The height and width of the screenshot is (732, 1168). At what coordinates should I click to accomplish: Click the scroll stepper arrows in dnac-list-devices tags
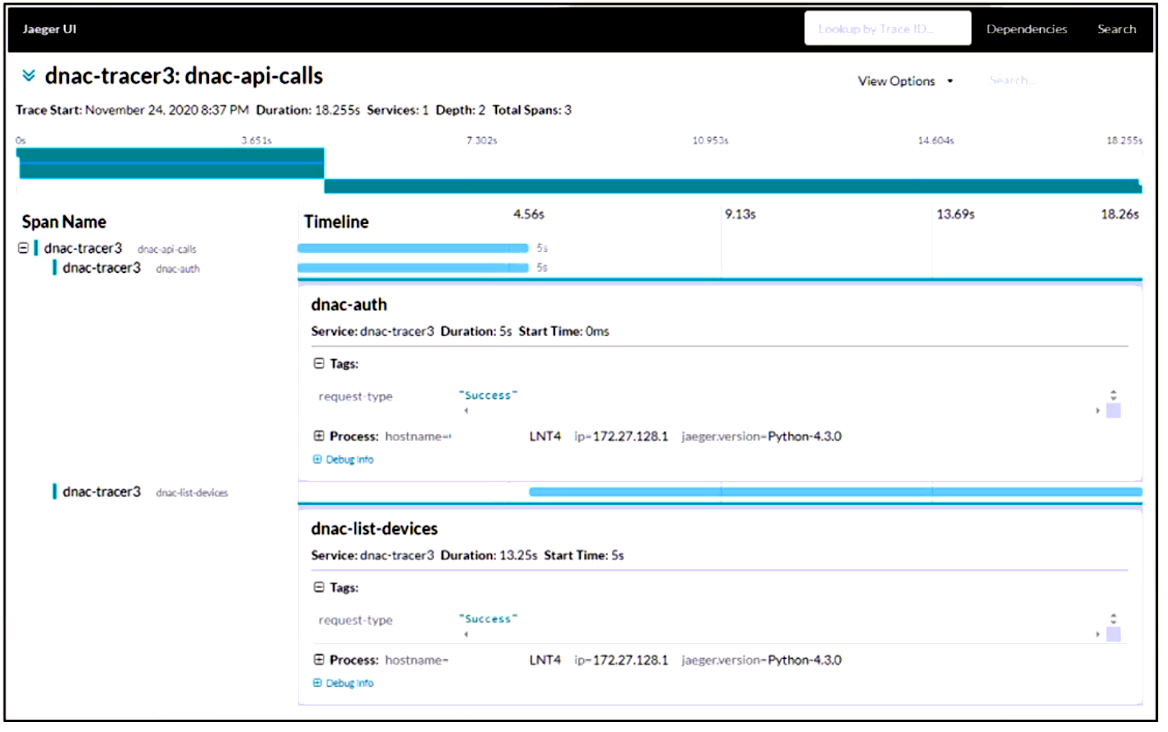(x=1113, y=619)
